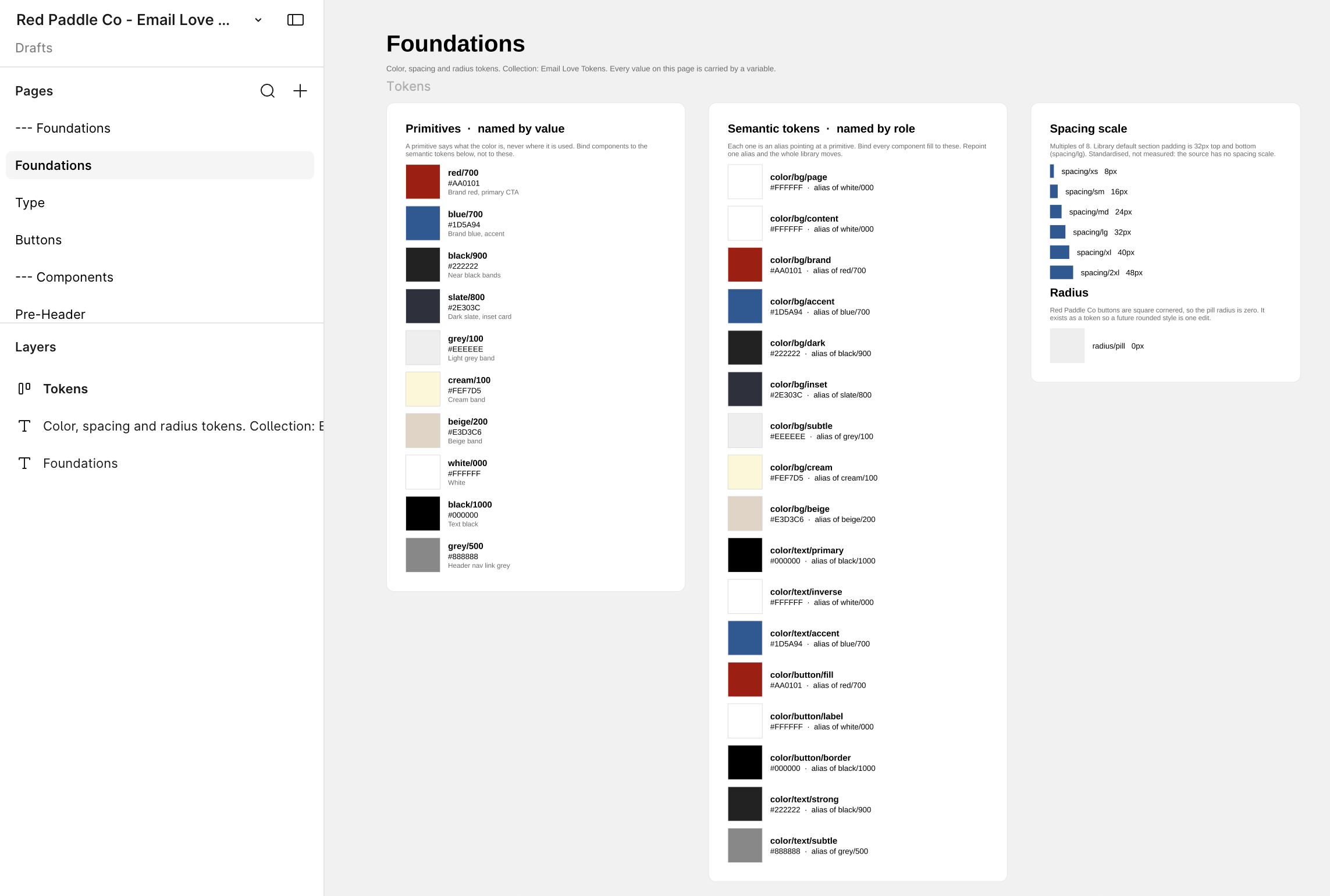Toggle the sidebar panel layout icon

pyautogui.click(x=296, y=20)
